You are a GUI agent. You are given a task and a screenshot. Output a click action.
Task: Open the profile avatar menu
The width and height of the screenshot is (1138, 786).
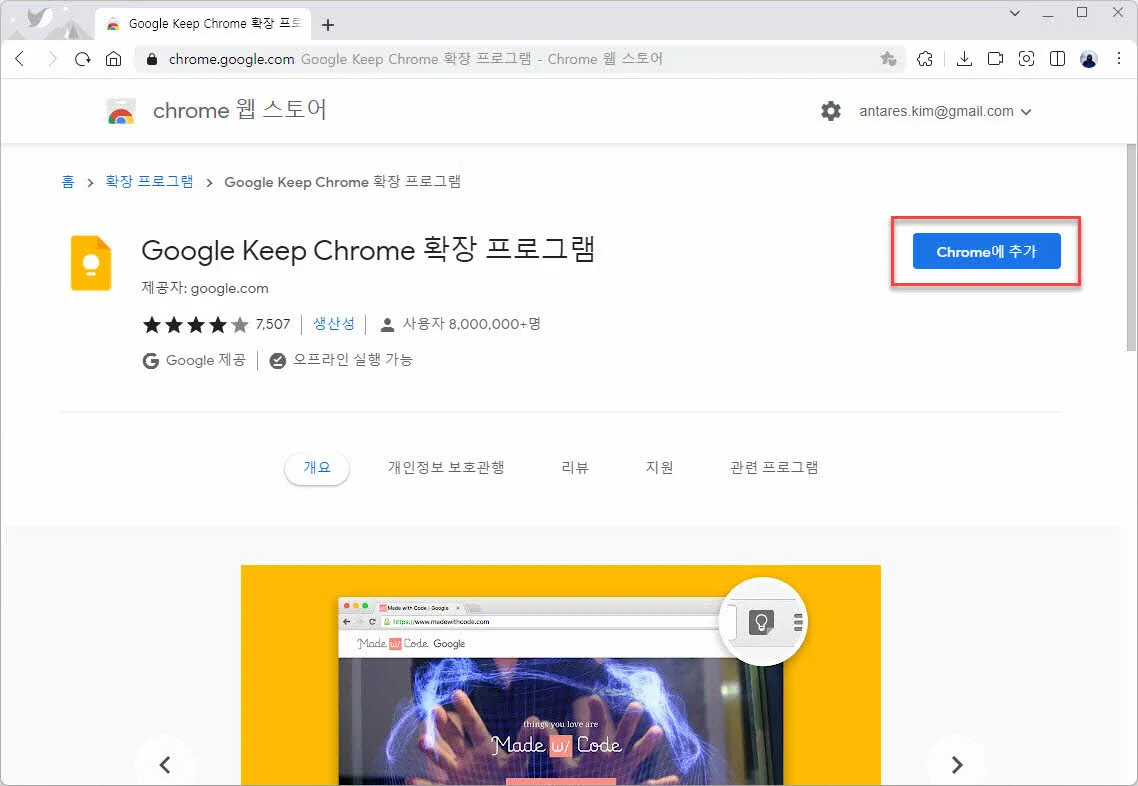[x=1089, y=60]
